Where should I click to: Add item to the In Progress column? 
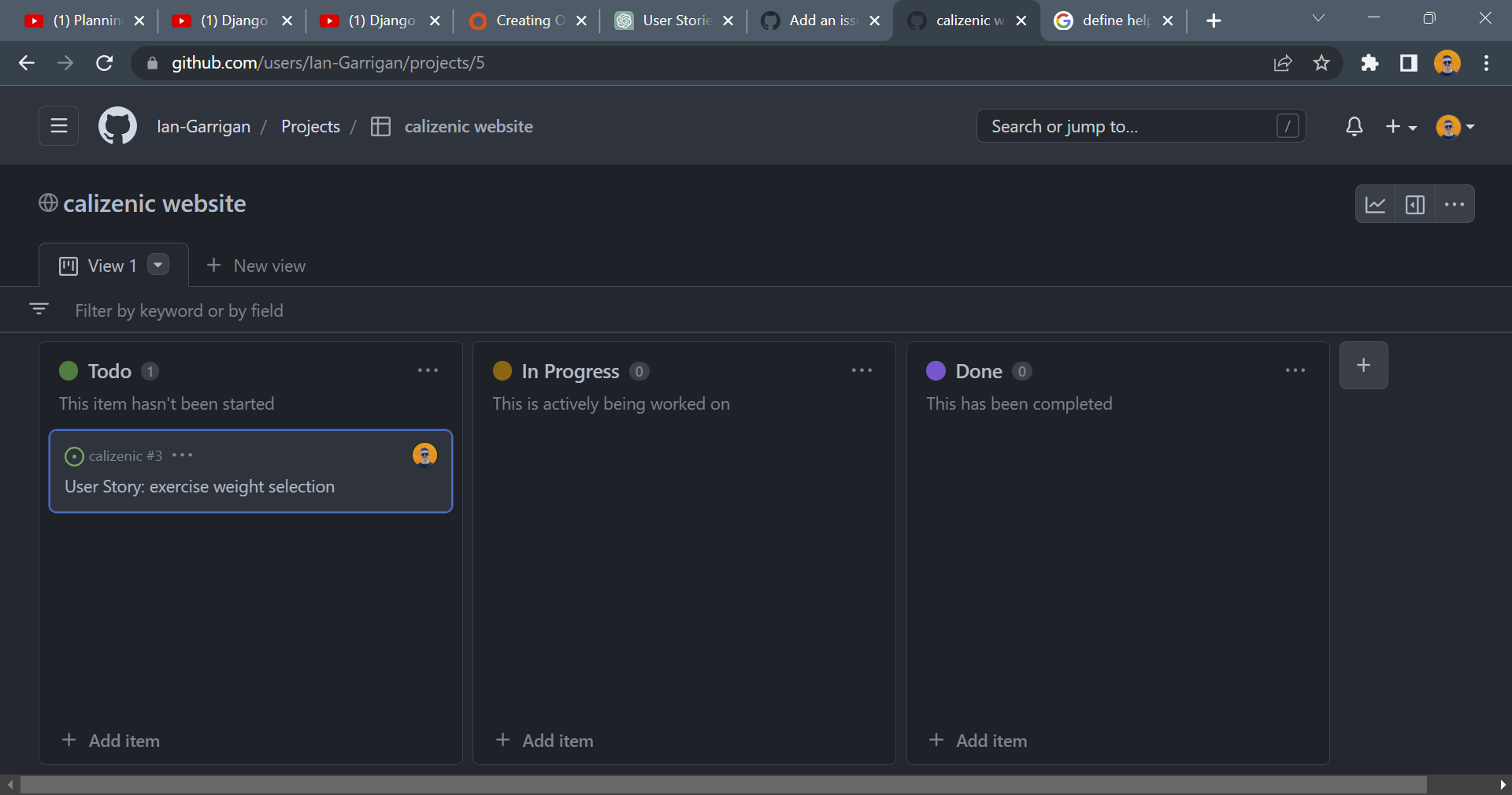[544, 740]
